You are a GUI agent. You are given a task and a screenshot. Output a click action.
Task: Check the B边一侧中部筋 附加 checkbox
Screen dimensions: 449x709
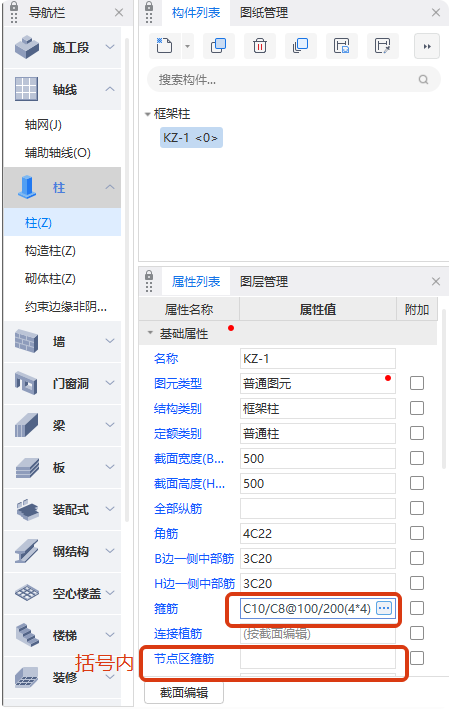click(417, 558)
